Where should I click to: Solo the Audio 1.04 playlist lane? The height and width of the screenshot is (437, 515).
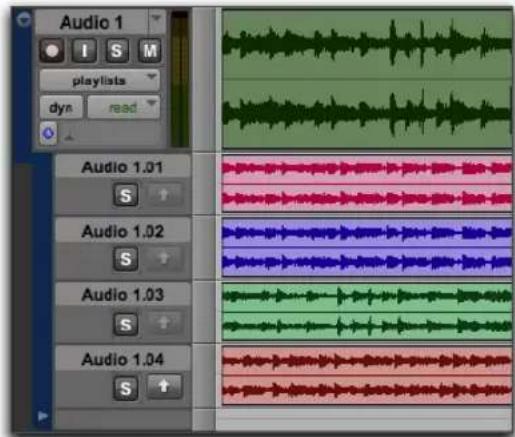click(125, 388)
